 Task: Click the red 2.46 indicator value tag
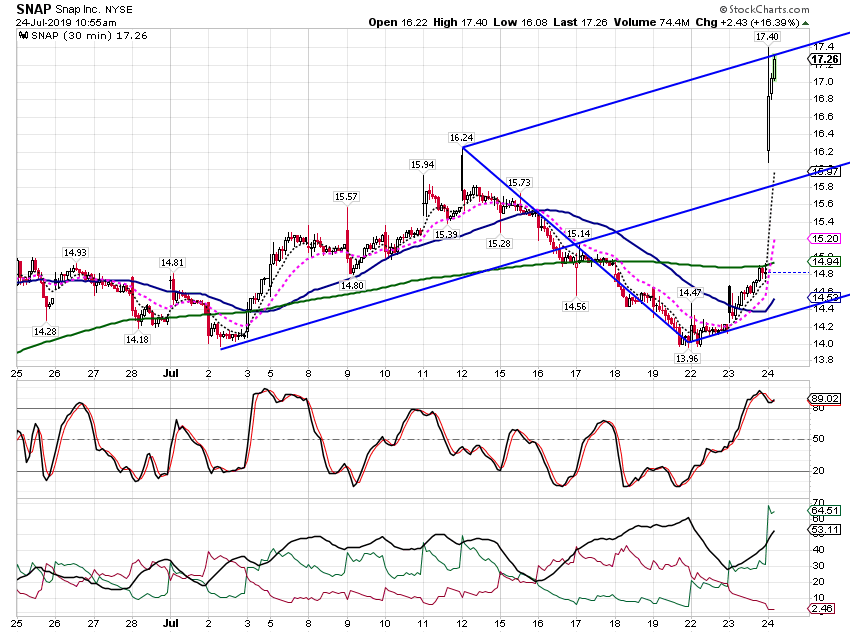click(822, 609)
